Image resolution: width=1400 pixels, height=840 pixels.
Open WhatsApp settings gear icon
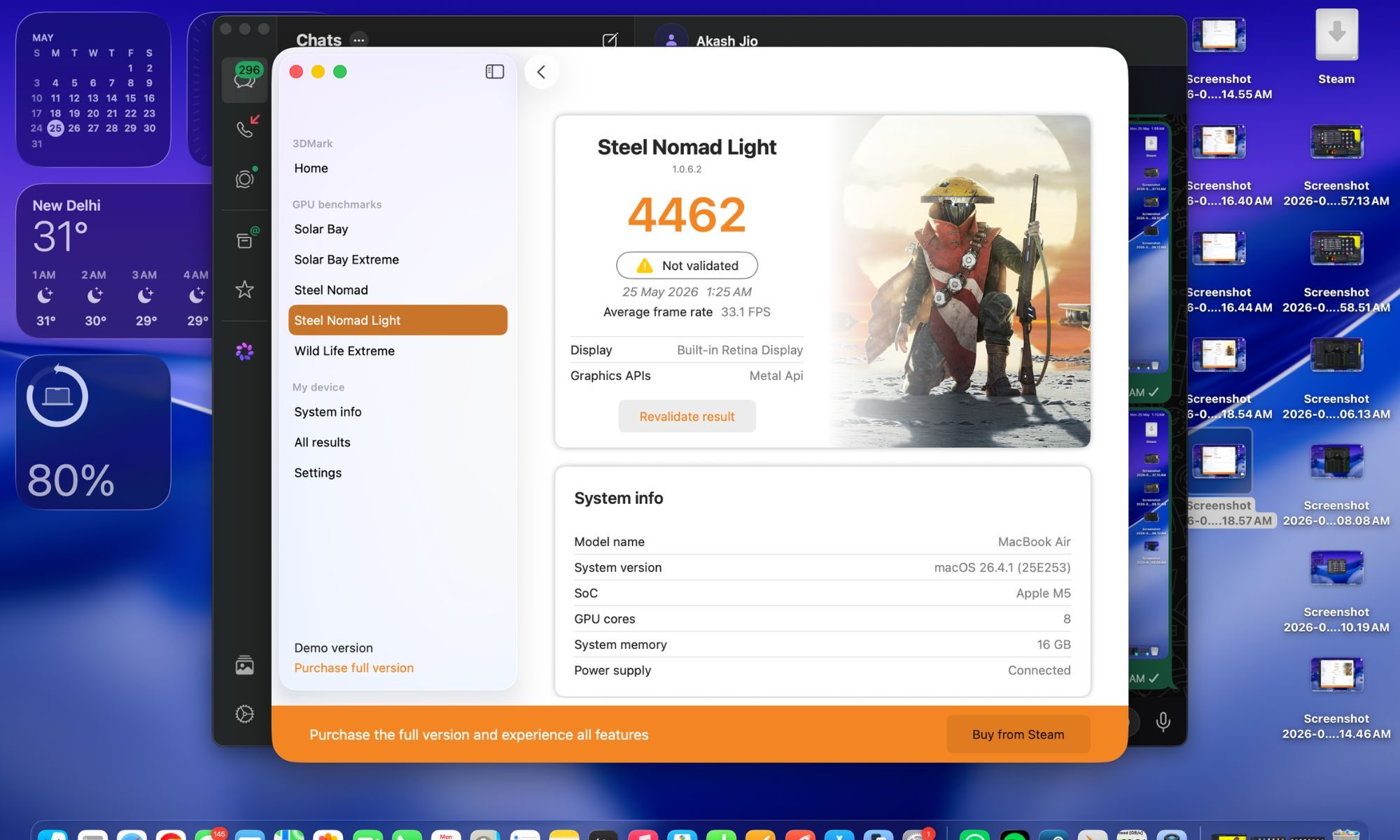click(x=244, y=714)
